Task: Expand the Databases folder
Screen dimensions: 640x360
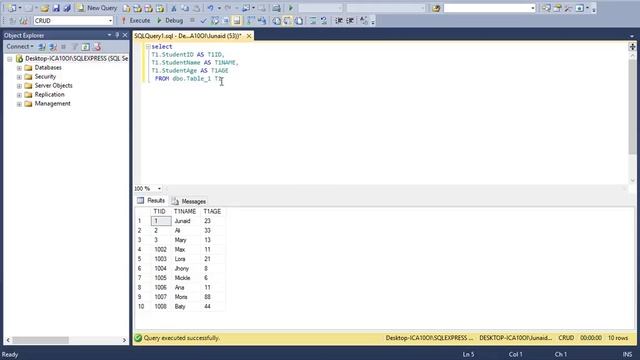Action: [x=19, y=68]
